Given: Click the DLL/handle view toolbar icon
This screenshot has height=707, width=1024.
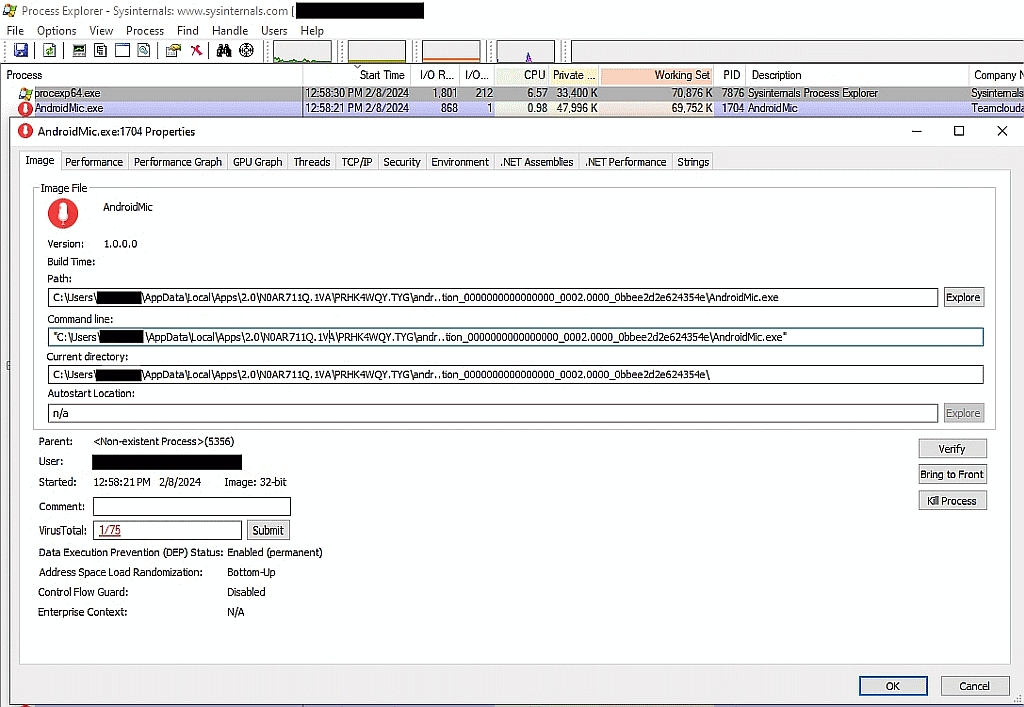Looking at the screenshot, I should click(144, 50).
